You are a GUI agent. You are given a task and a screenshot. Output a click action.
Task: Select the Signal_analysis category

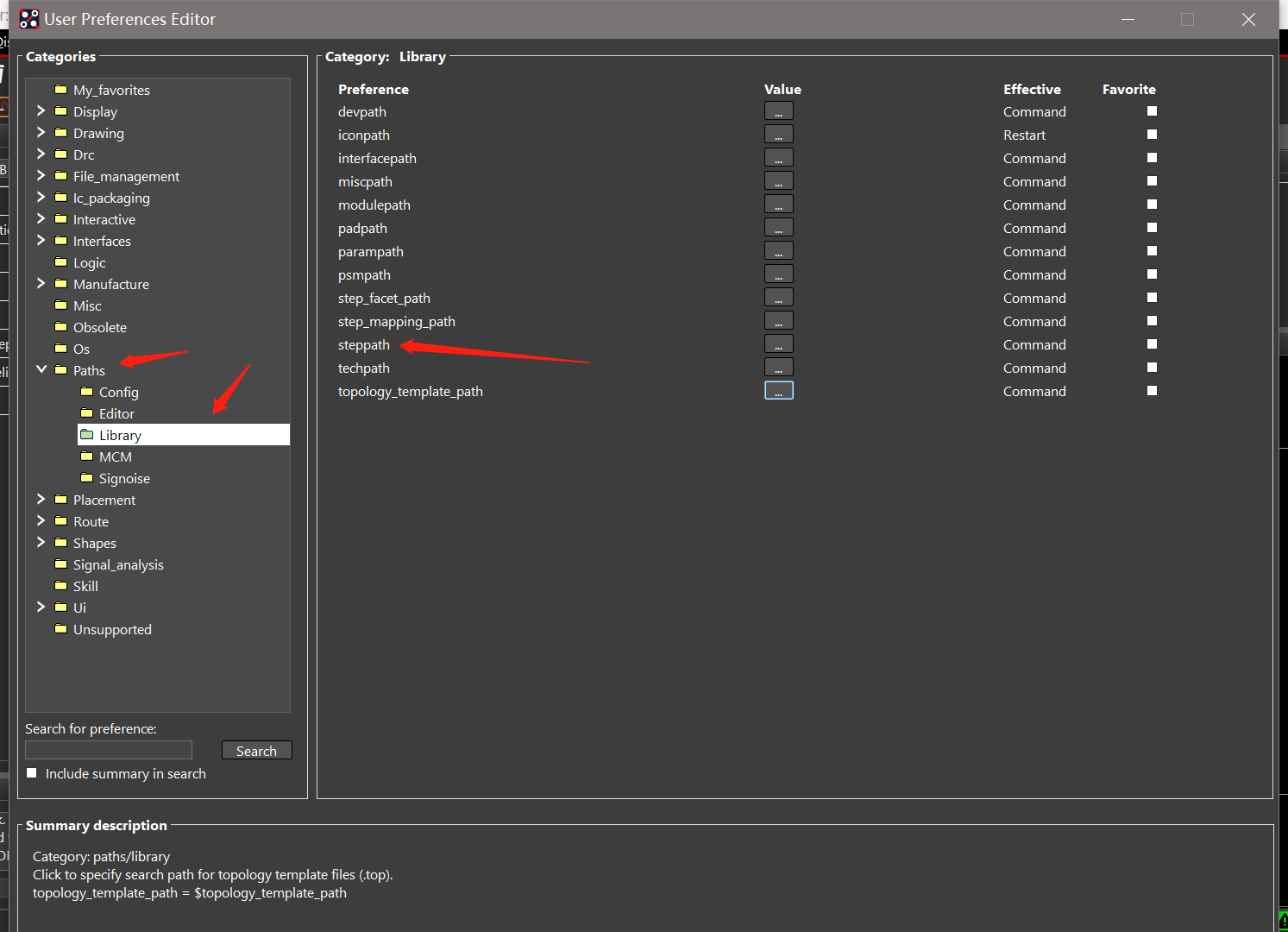pos(118,564)
